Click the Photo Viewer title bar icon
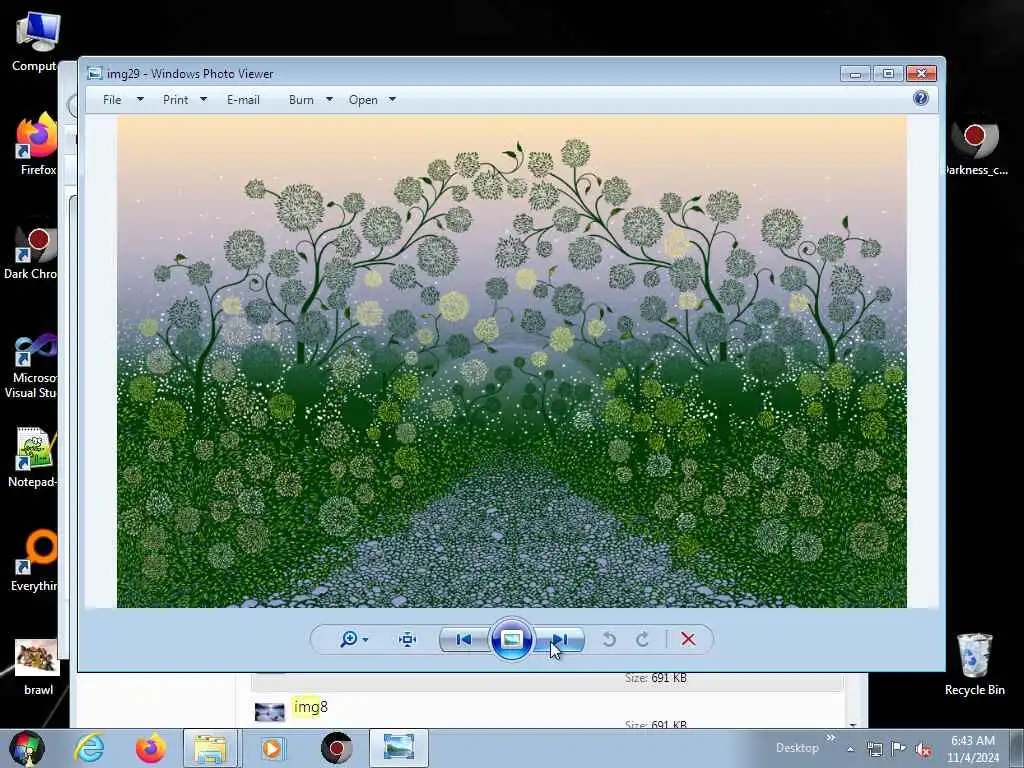 click(95, 73)
